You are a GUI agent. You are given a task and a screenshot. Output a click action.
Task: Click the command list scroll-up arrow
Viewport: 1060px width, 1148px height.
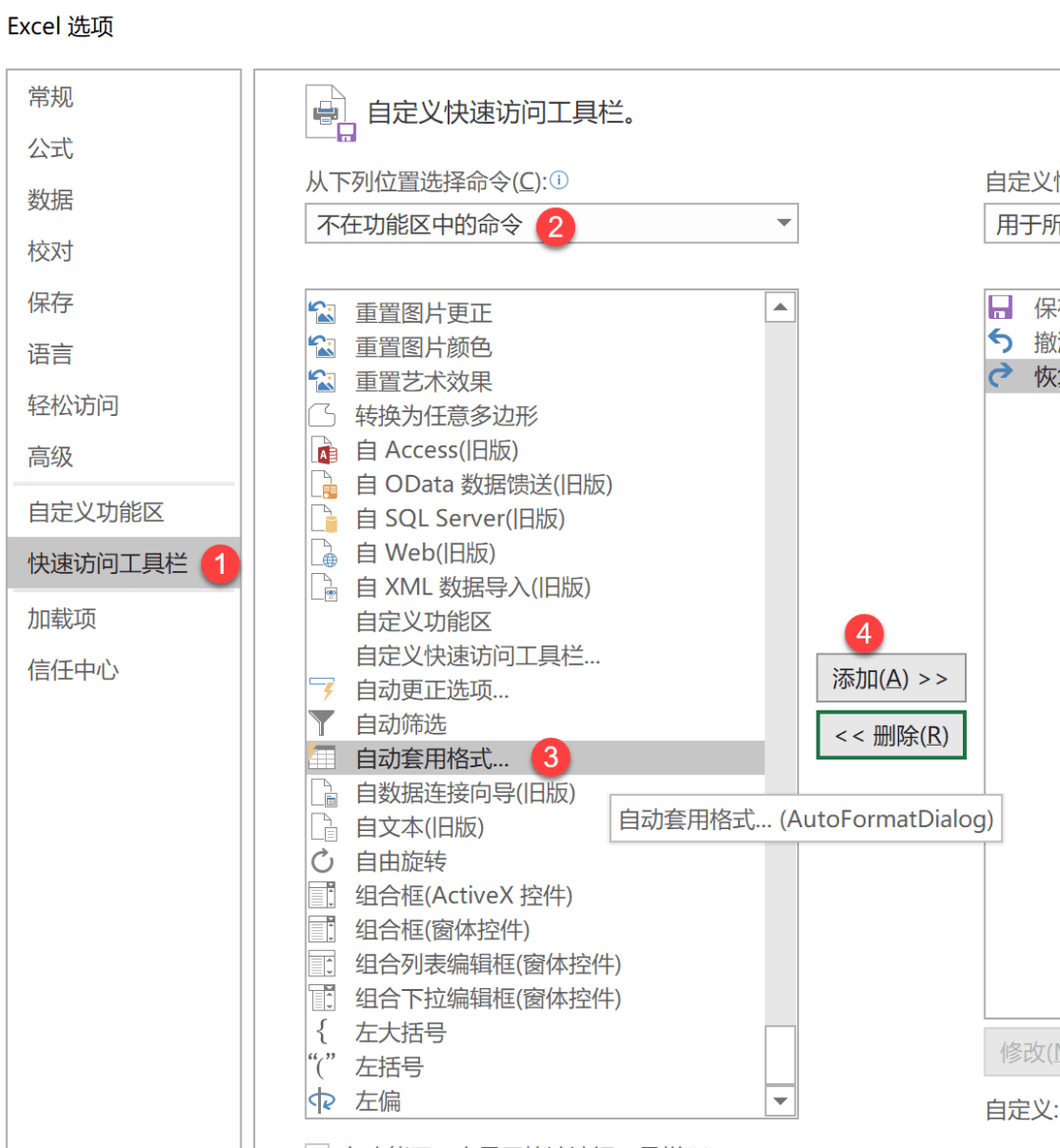[780, 307]
